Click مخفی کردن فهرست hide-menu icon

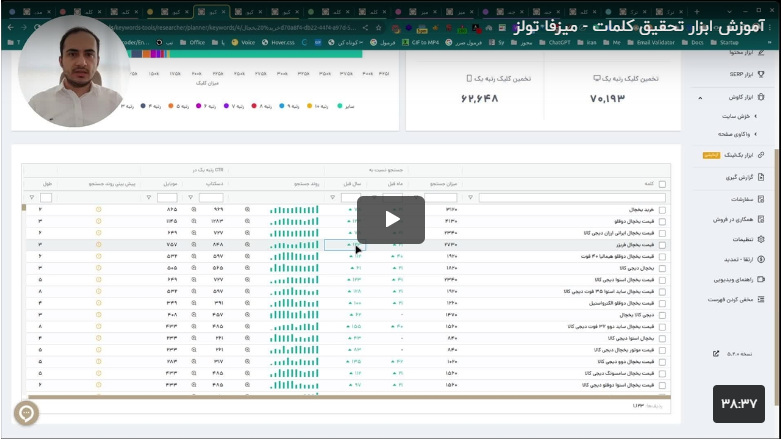pos(761,299)
